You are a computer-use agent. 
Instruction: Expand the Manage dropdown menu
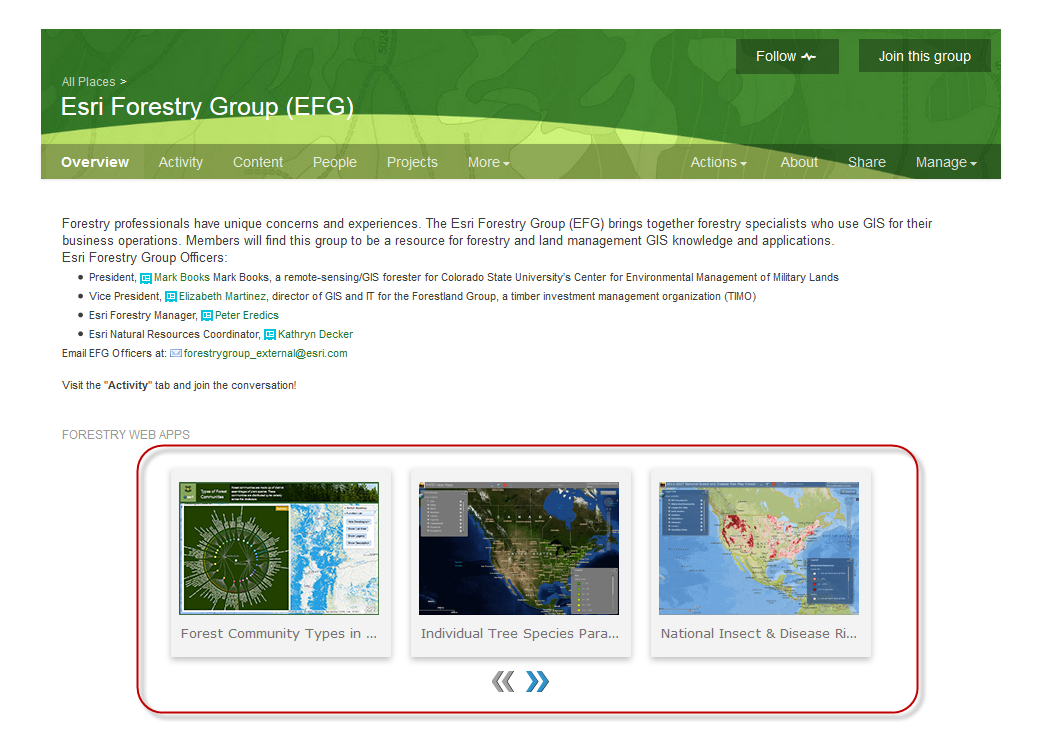(946, 162)
